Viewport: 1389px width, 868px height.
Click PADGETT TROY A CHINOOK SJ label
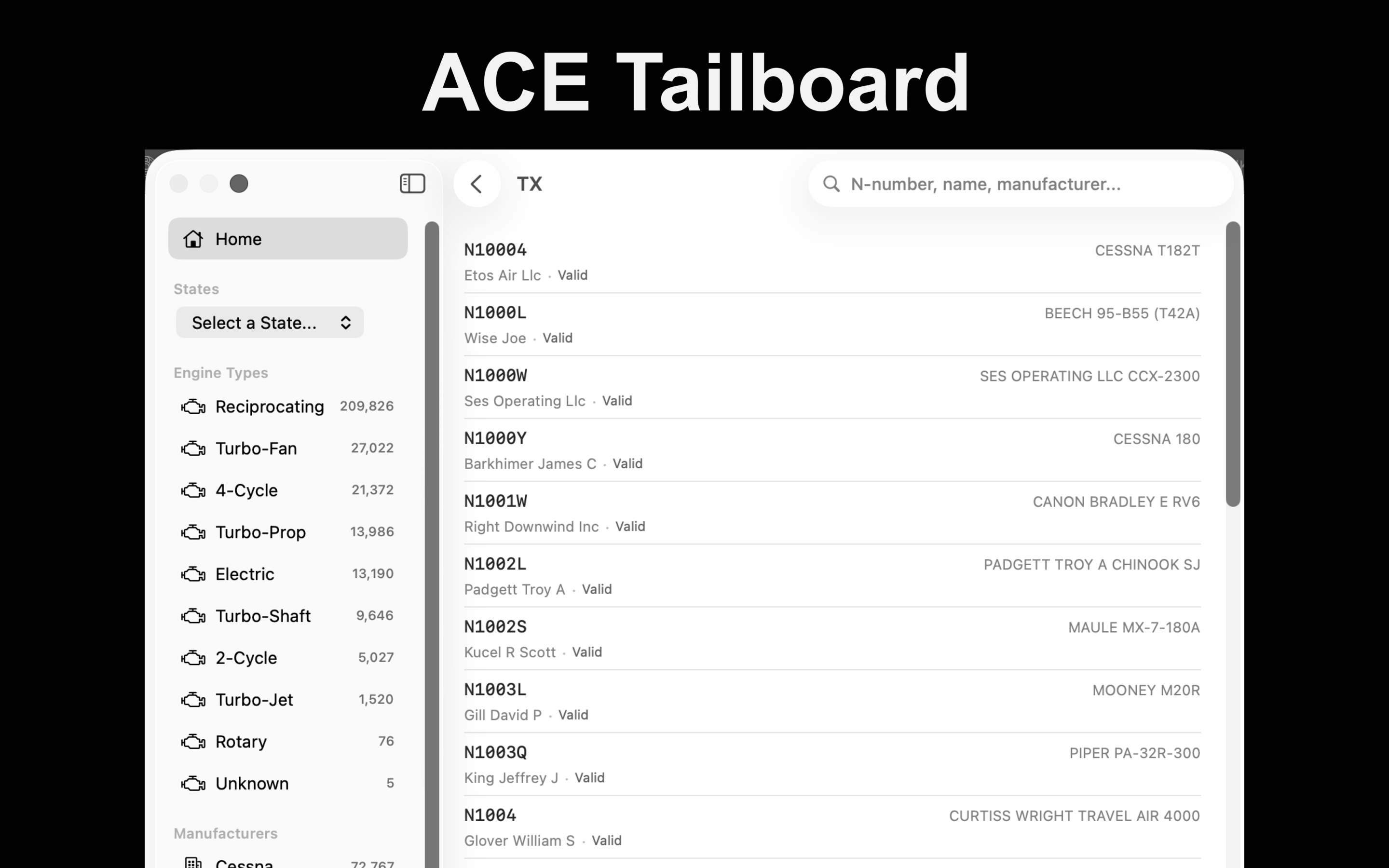point(1092,565)
